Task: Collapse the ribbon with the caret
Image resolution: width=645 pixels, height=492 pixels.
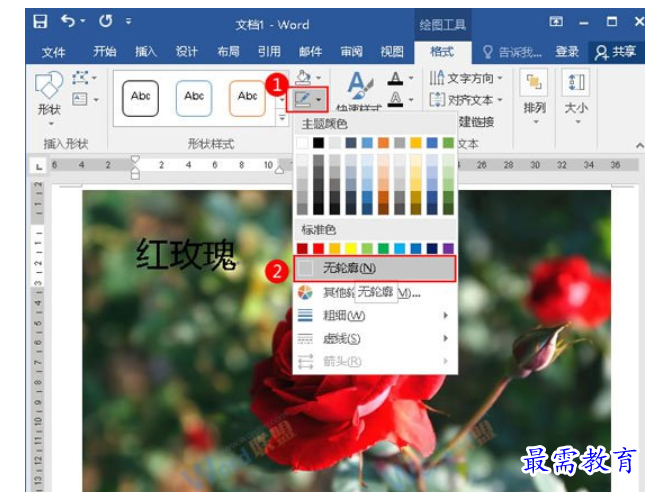Action: tap(639, 145)
